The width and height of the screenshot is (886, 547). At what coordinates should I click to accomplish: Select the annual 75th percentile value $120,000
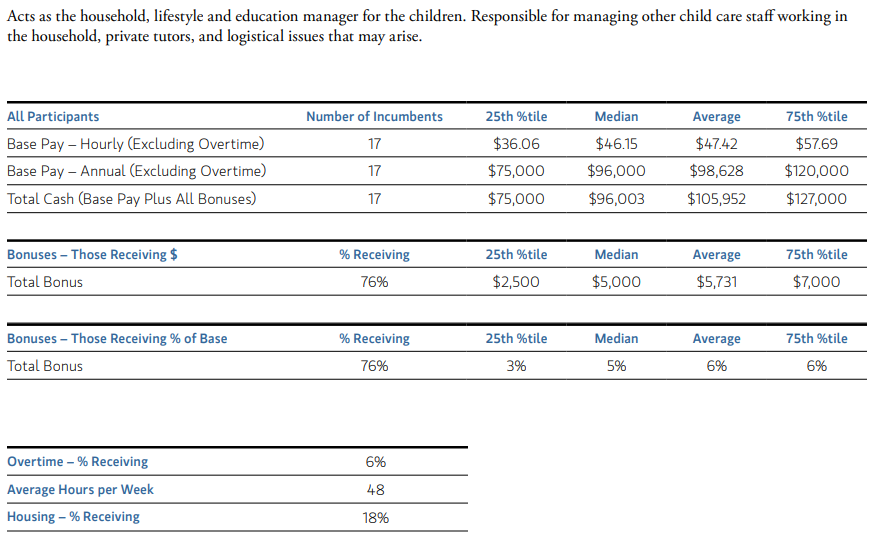click(x=816, y=171)
